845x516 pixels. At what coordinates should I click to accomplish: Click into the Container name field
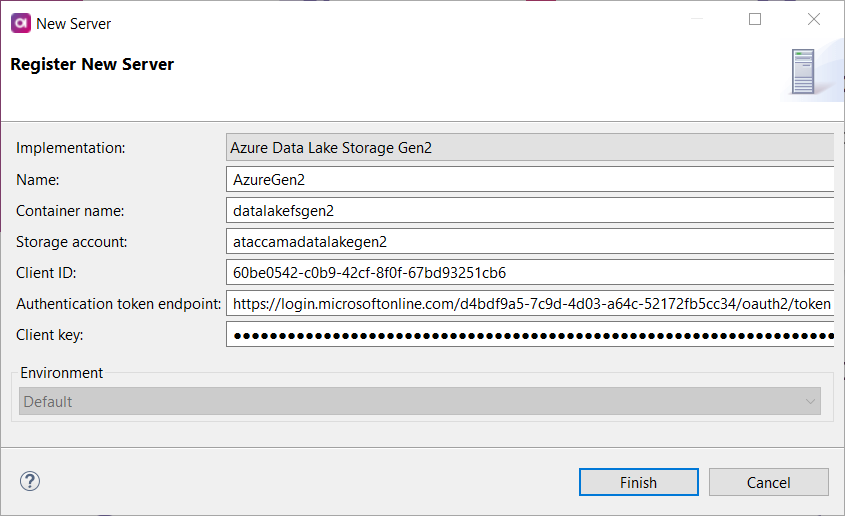[x=530, y=211]
